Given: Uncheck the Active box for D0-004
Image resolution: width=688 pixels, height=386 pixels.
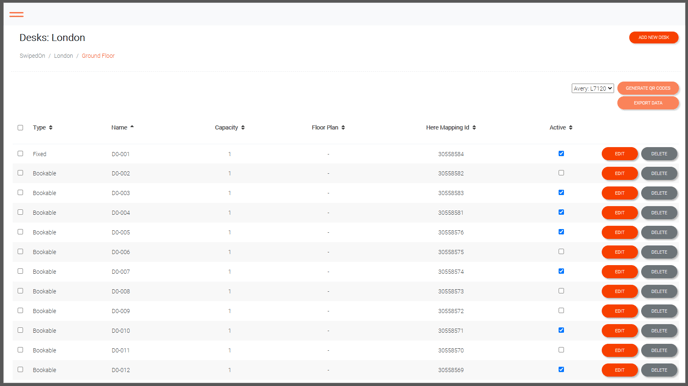Looking at the screenshot, I should point(561,212).
